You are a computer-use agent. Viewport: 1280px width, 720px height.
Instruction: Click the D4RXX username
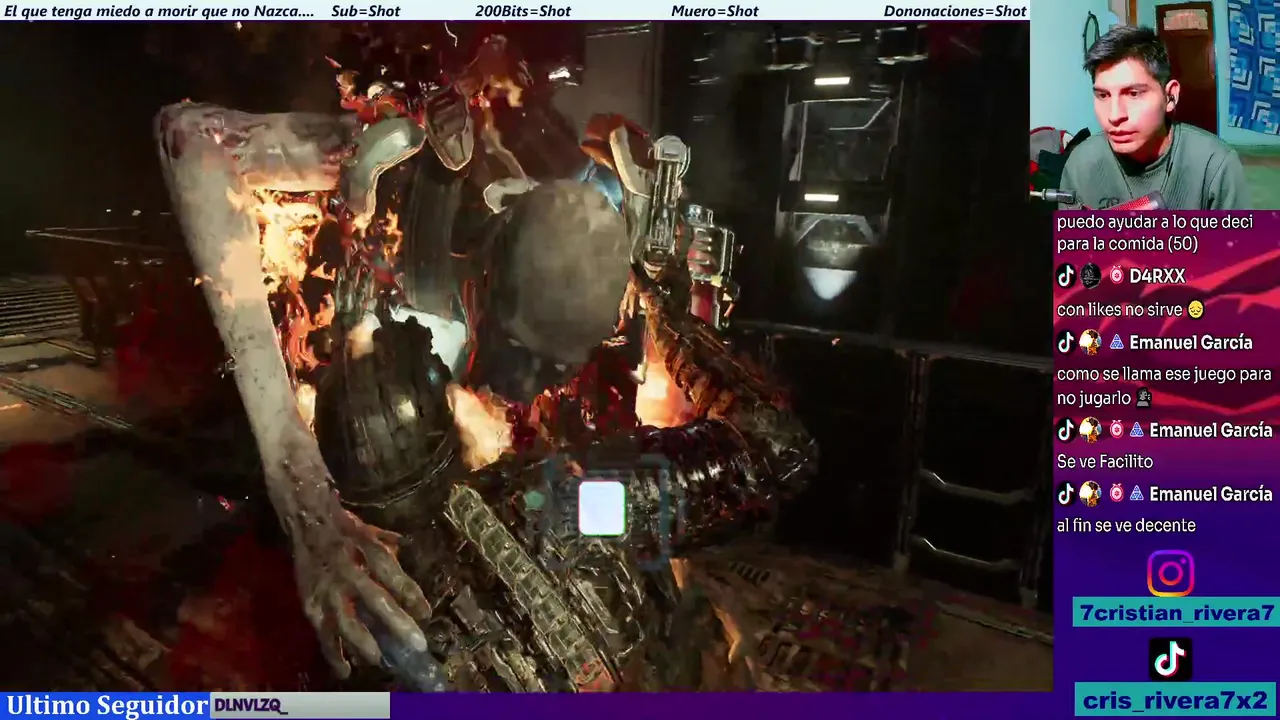point(1157,276)
